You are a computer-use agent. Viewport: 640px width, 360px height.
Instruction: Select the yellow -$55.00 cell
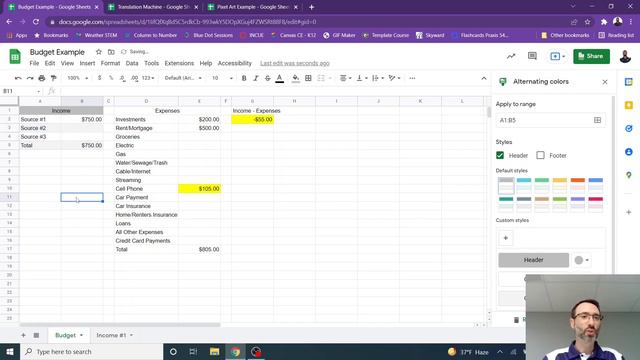(252, 120)
